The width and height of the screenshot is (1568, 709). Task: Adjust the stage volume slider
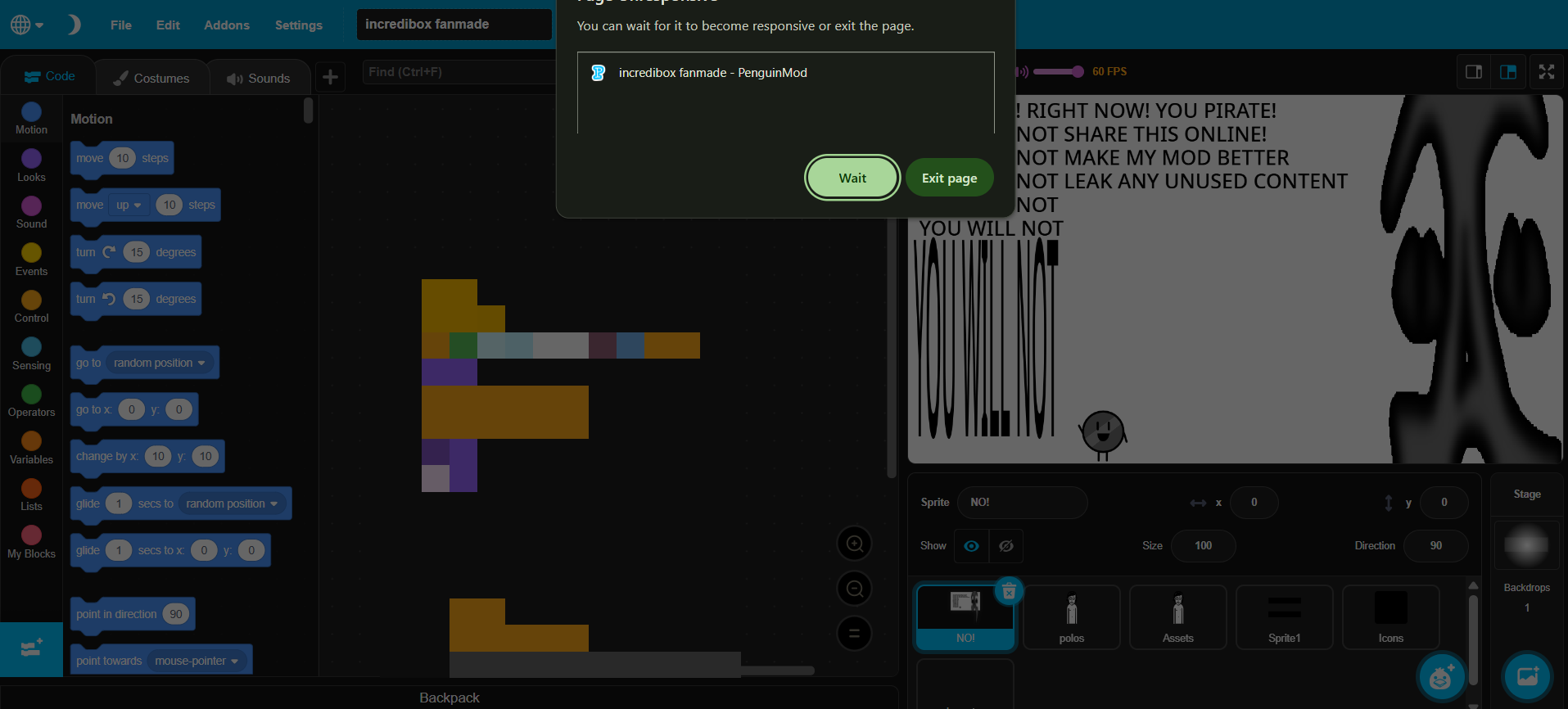pos(1057,72)
